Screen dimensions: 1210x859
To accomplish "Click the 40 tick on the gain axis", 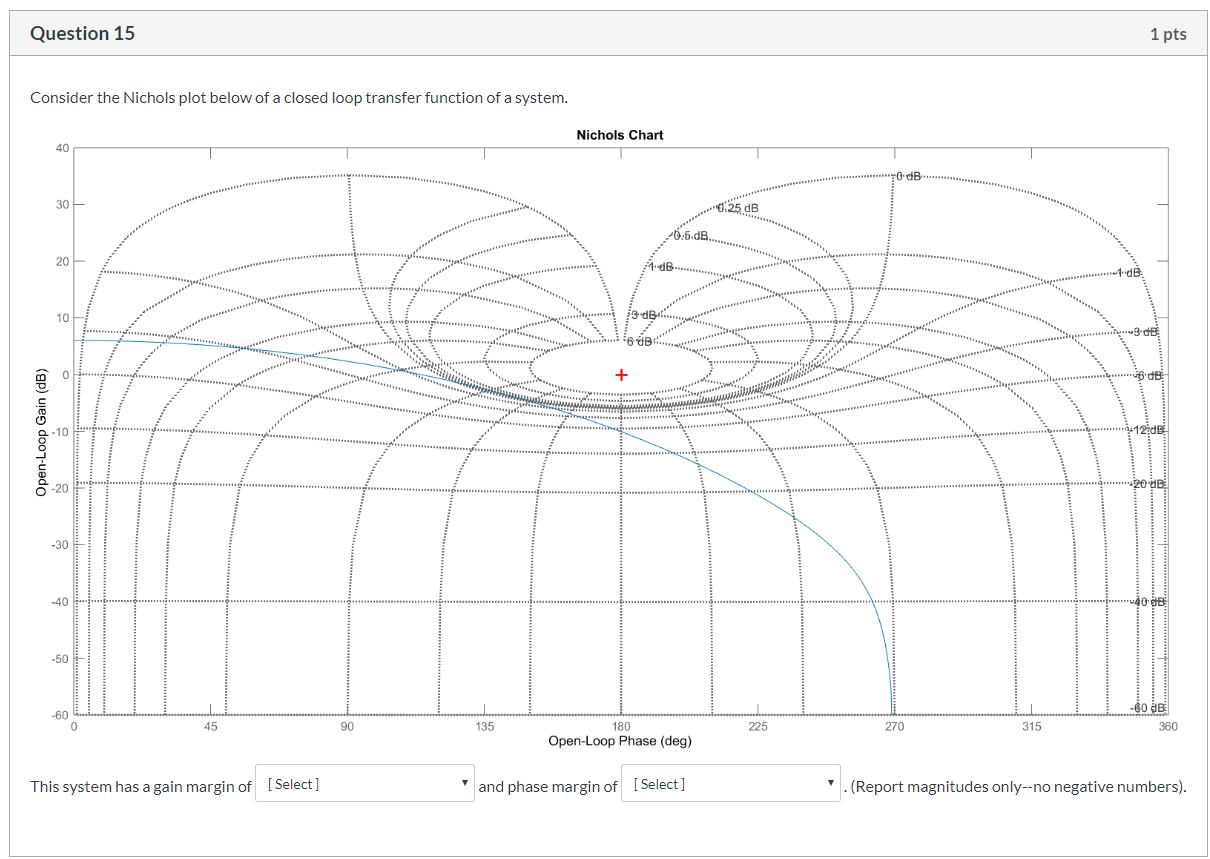I will 64,147.
